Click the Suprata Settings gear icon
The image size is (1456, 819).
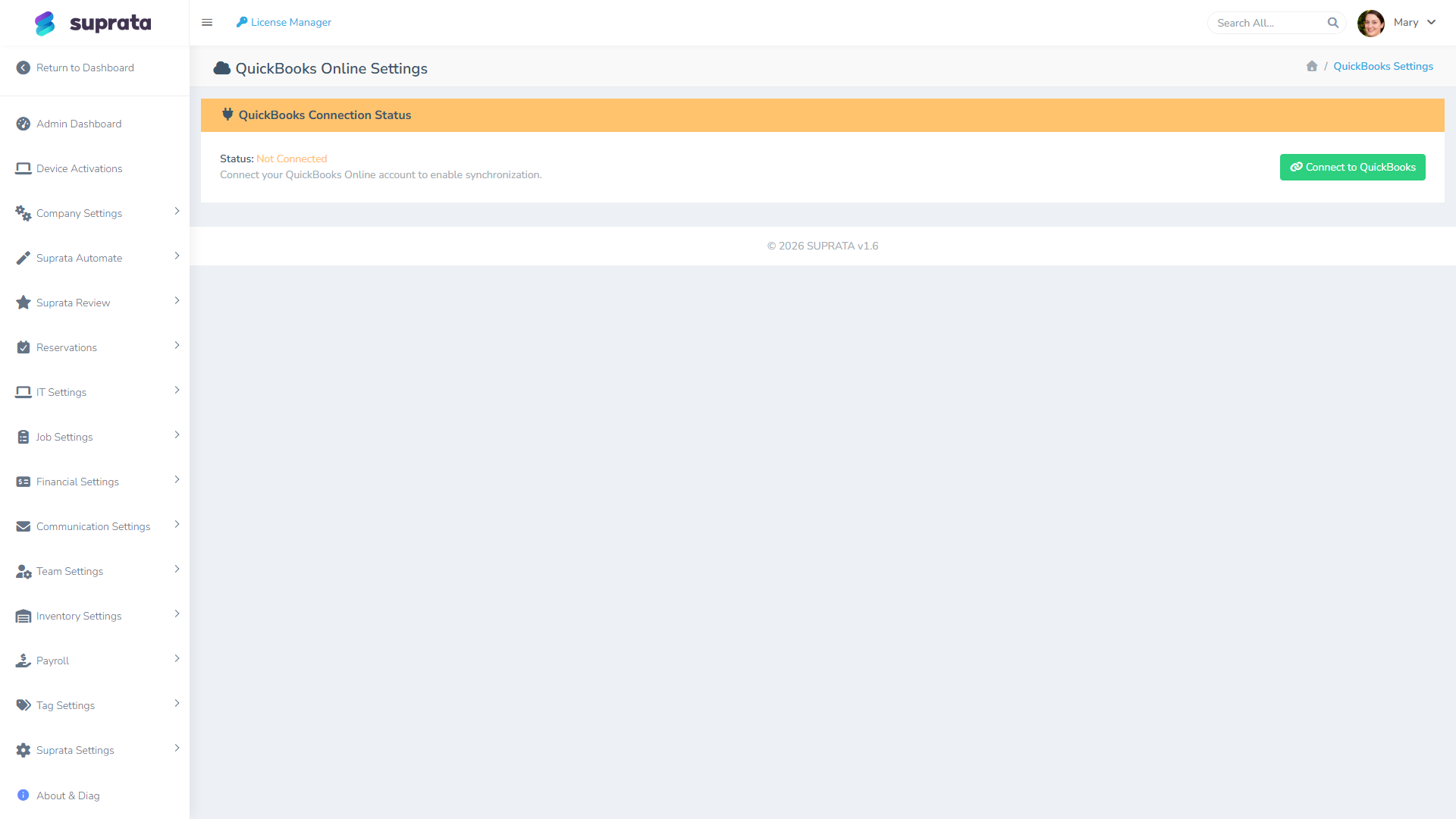coord(24,750)
